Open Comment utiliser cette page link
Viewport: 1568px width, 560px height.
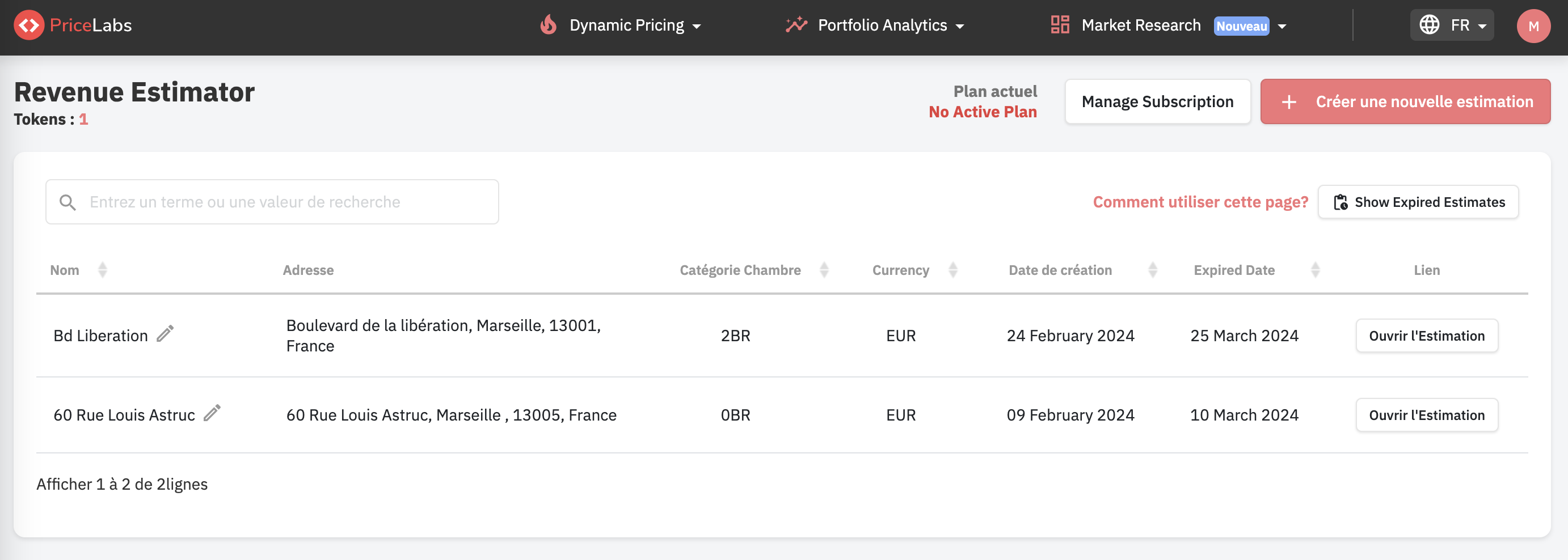click(1200, 202)
